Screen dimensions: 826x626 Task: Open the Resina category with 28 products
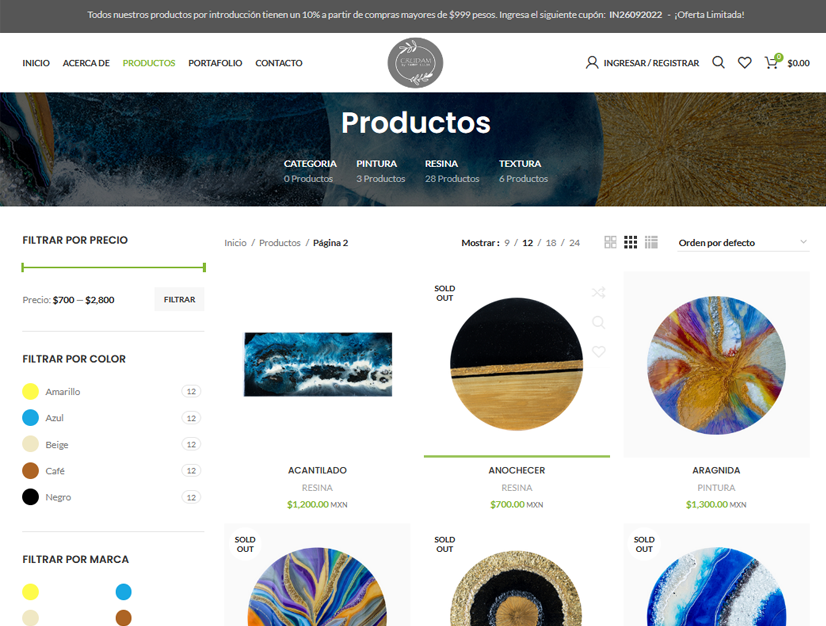click(452, 171)
